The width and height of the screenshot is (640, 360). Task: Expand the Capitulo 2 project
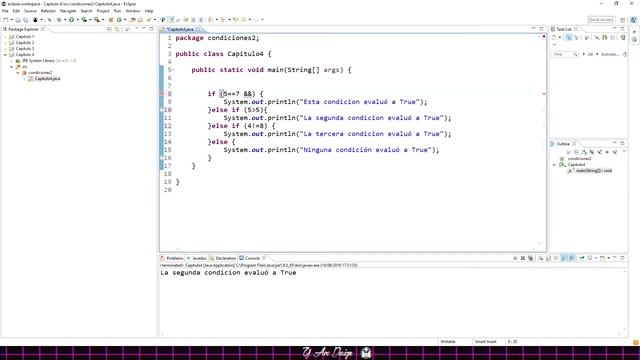[5, 42]
